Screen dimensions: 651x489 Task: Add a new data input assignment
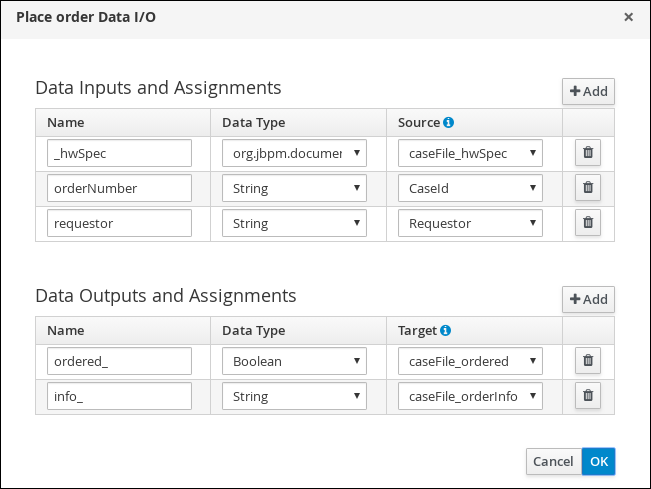588,92
